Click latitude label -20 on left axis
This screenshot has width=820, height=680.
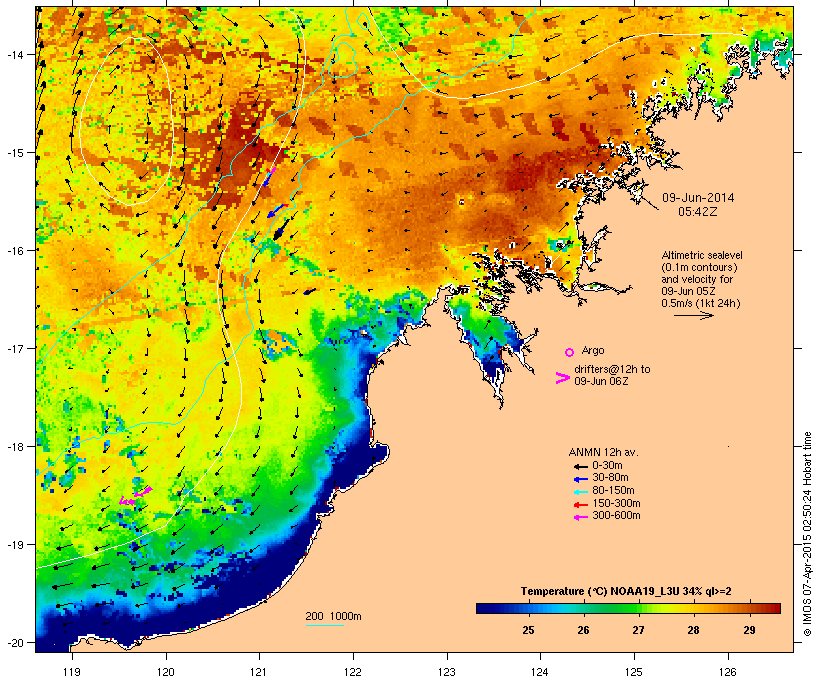coord(16,642)
